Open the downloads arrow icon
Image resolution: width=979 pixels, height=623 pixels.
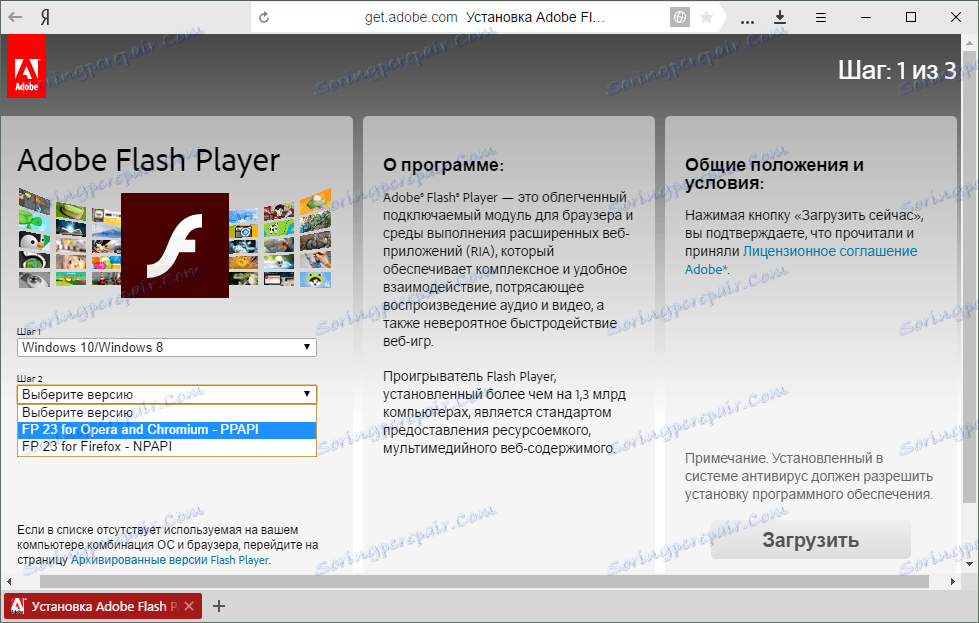click(x=780, y=17)
